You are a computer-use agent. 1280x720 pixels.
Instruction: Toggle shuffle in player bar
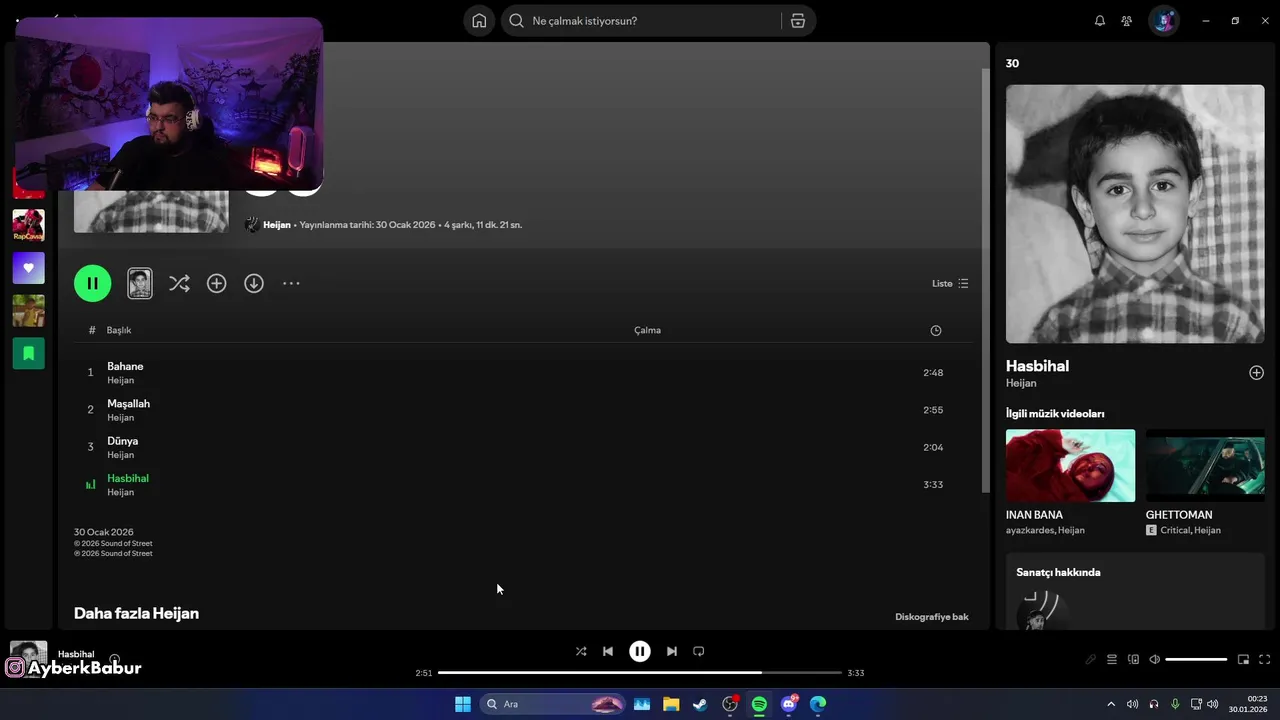tap(581, 651)
